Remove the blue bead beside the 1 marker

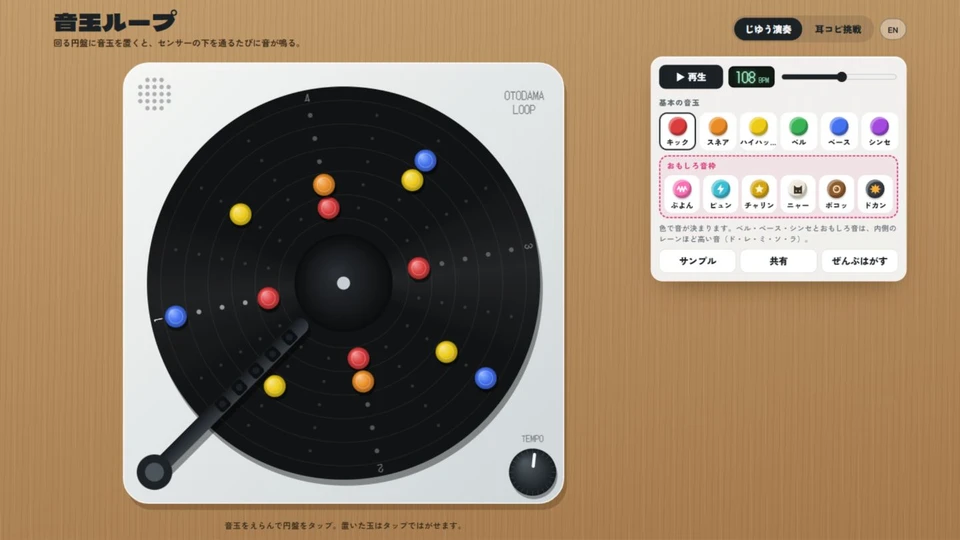(176, 317)
